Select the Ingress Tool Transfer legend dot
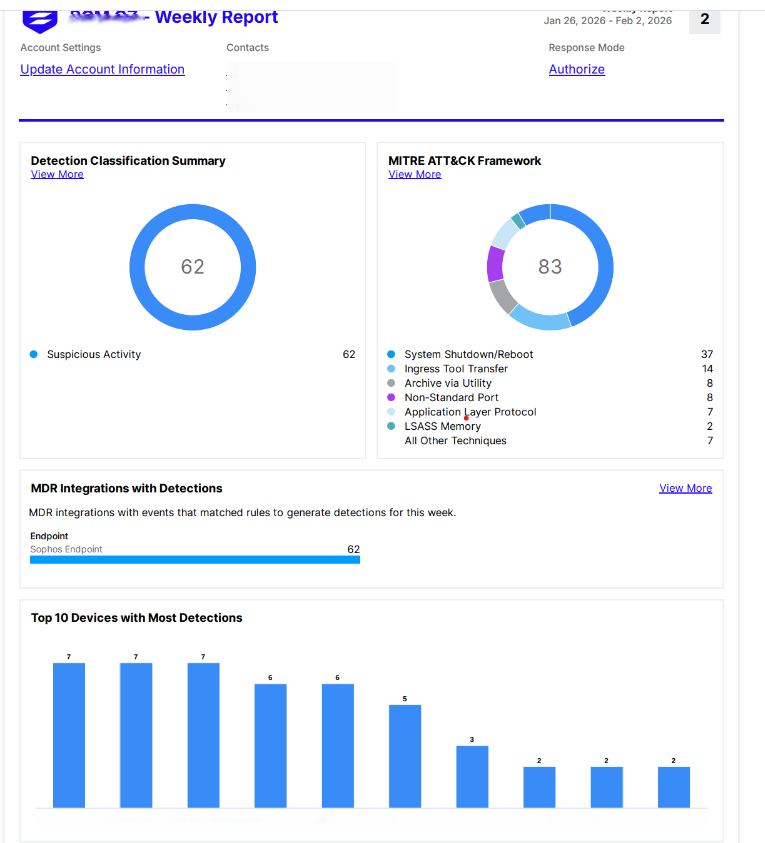 (x=391, y=369)
